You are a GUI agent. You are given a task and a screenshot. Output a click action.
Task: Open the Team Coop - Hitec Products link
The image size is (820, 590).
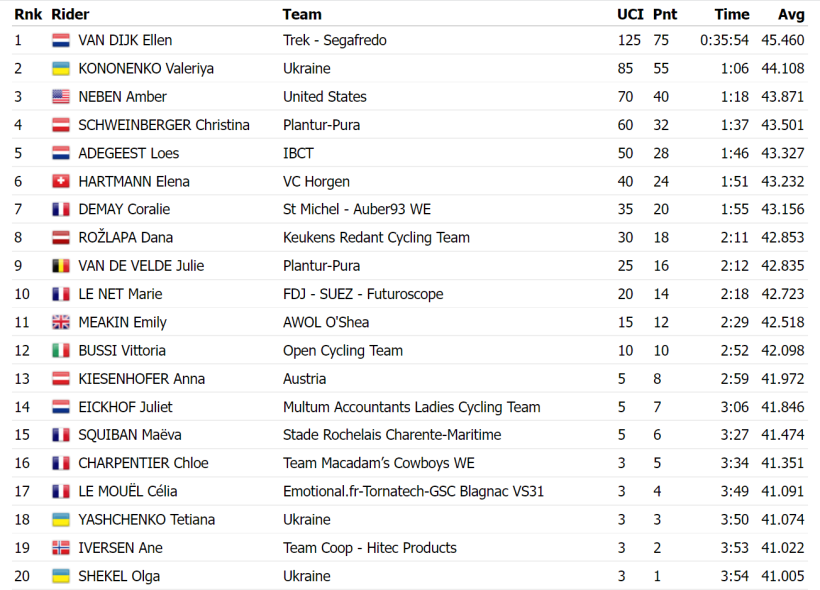pos(370,548)
